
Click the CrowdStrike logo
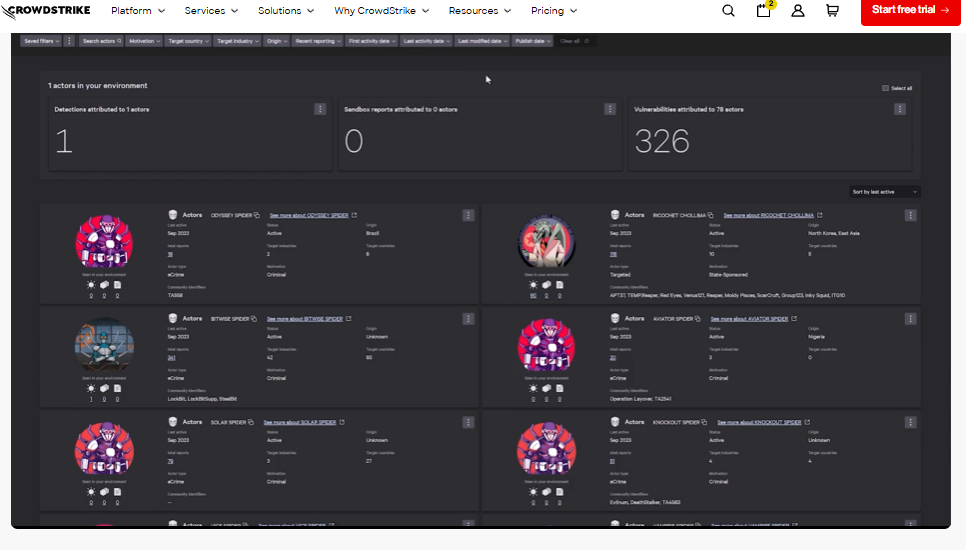tap(46, 11)
